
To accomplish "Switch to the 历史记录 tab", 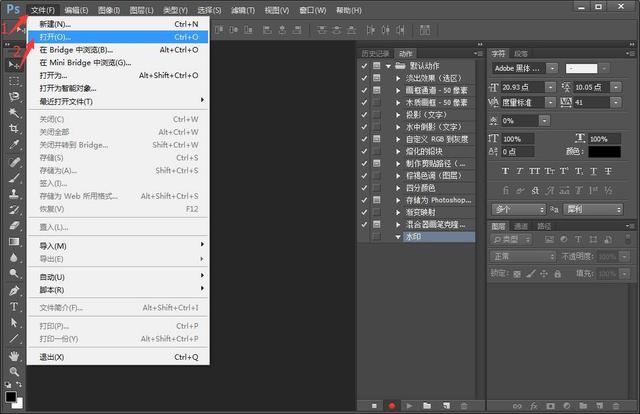I will point(375,53).
